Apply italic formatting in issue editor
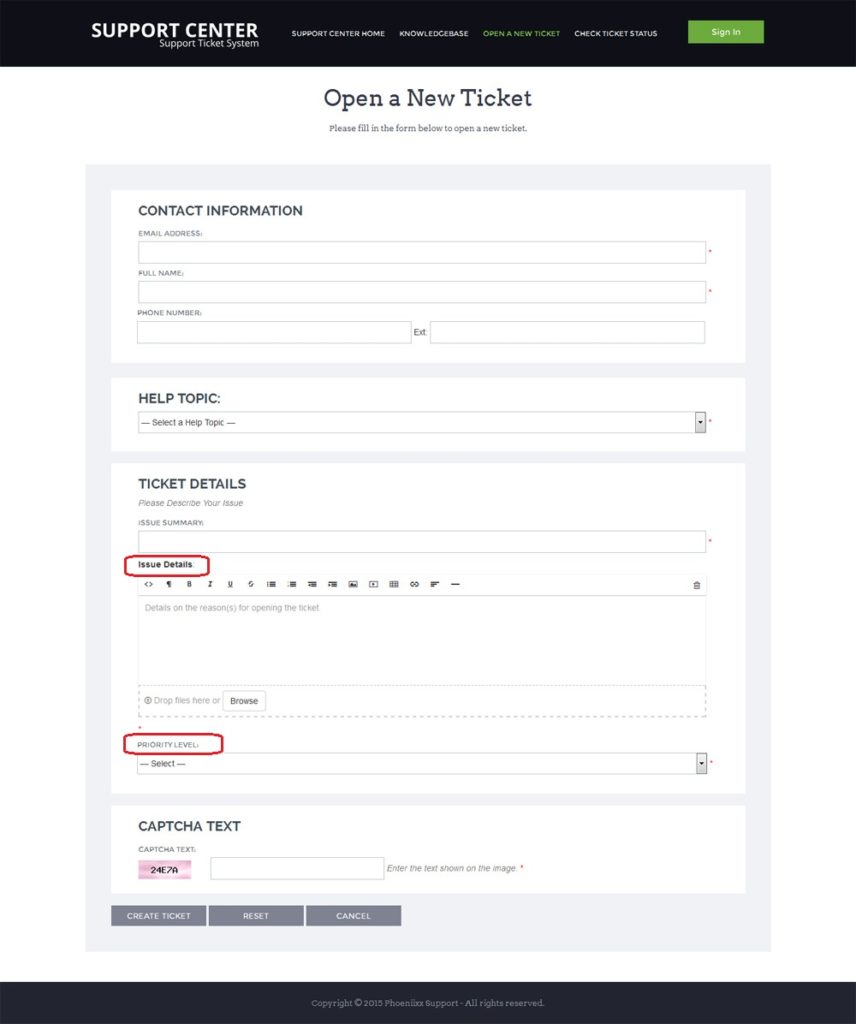Screen dimensions: 856x1024 (x=210, y=584)
